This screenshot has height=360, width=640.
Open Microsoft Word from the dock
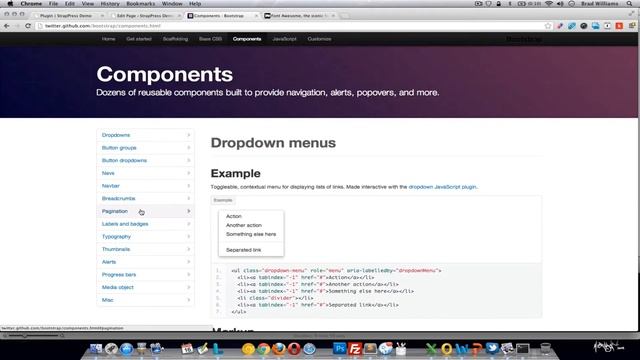point(462,349)
